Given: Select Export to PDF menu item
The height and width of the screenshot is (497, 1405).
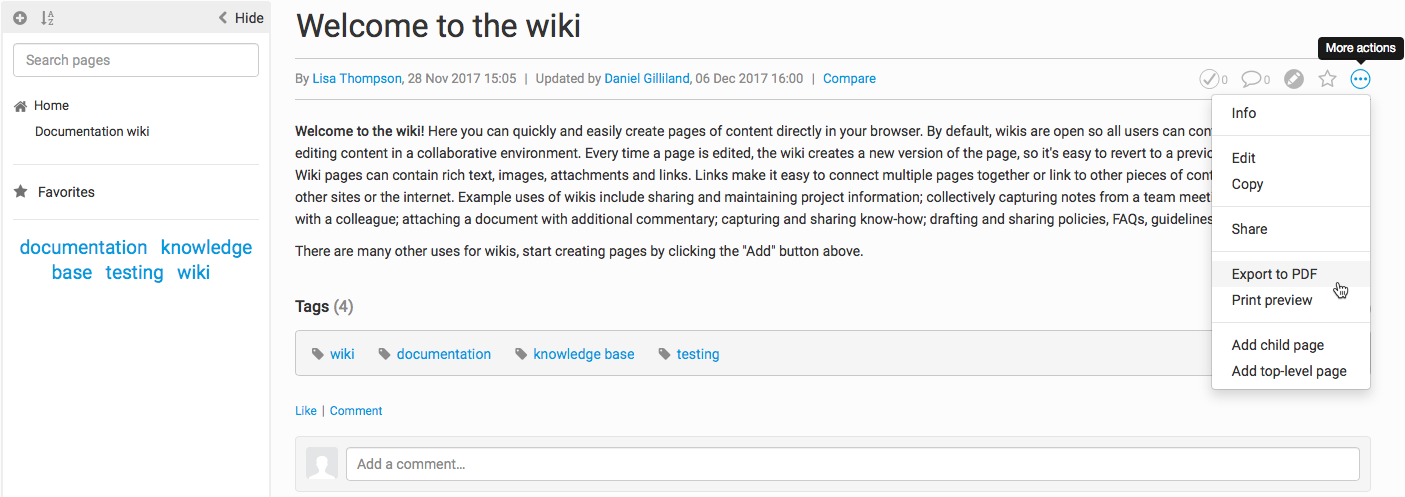Looking at the screenshot, I should (1274, 274).
